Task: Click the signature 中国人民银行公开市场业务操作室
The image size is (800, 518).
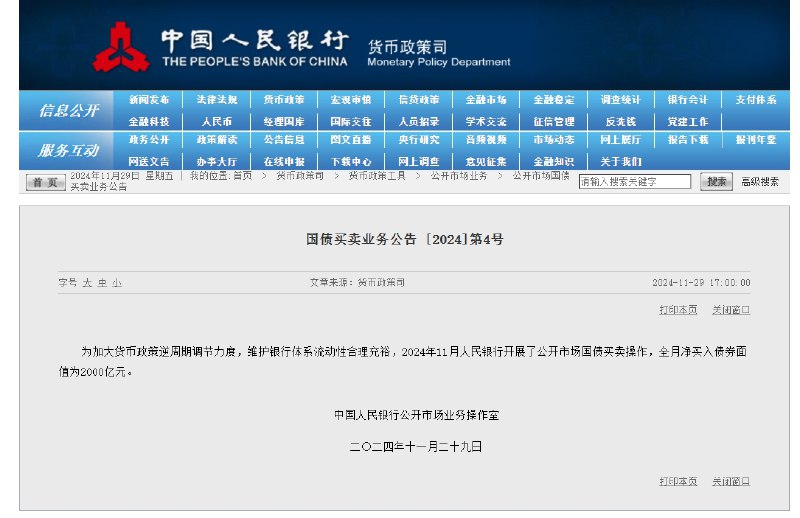Action: coord(416,415)
